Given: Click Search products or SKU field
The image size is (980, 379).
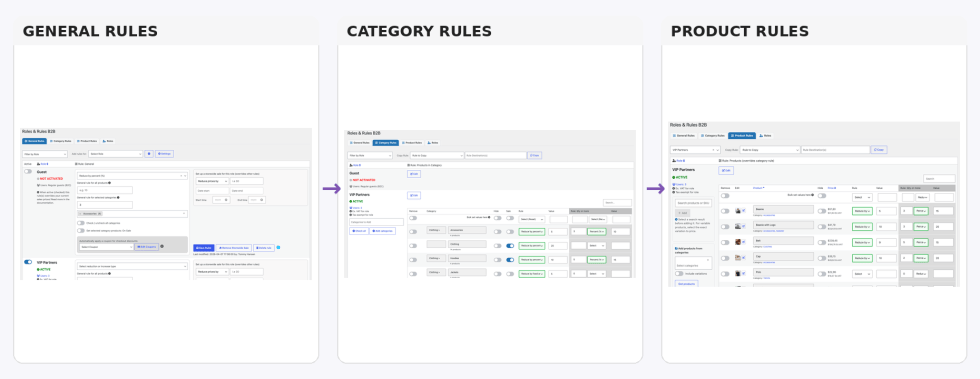Looking at the screenshot, I should 693,203.
